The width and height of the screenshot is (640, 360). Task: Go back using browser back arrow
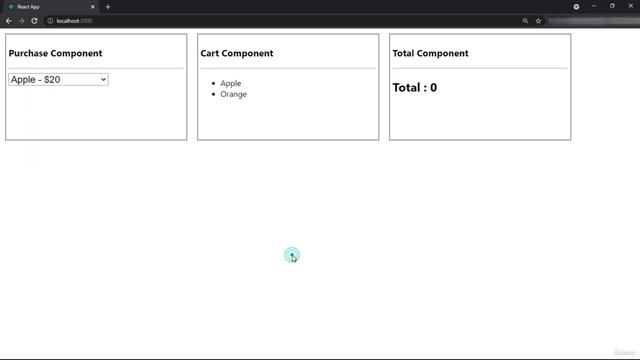9,21
